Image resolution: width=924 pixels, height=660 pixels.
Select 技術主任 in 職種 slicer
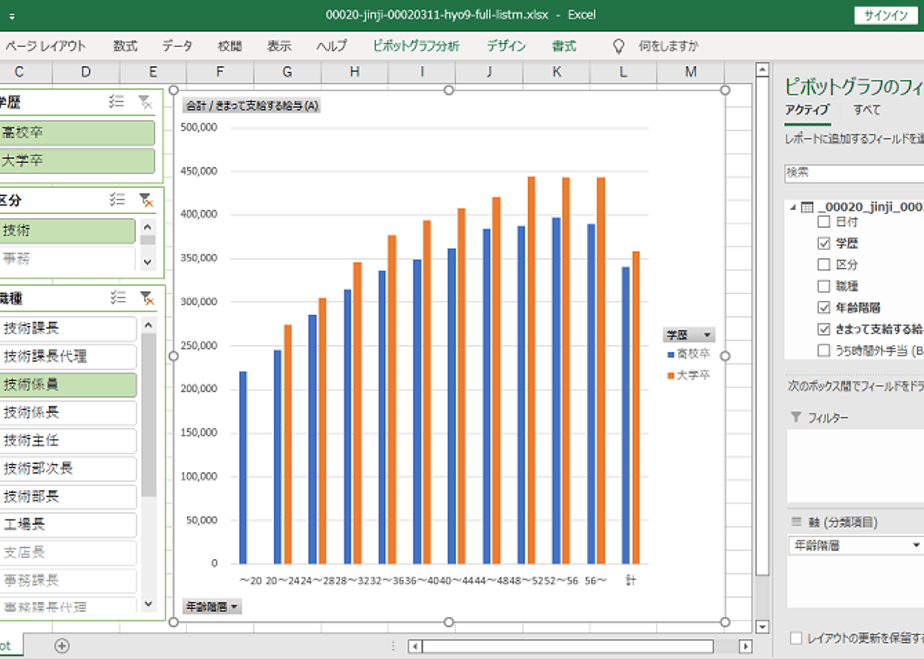(68, 441)
